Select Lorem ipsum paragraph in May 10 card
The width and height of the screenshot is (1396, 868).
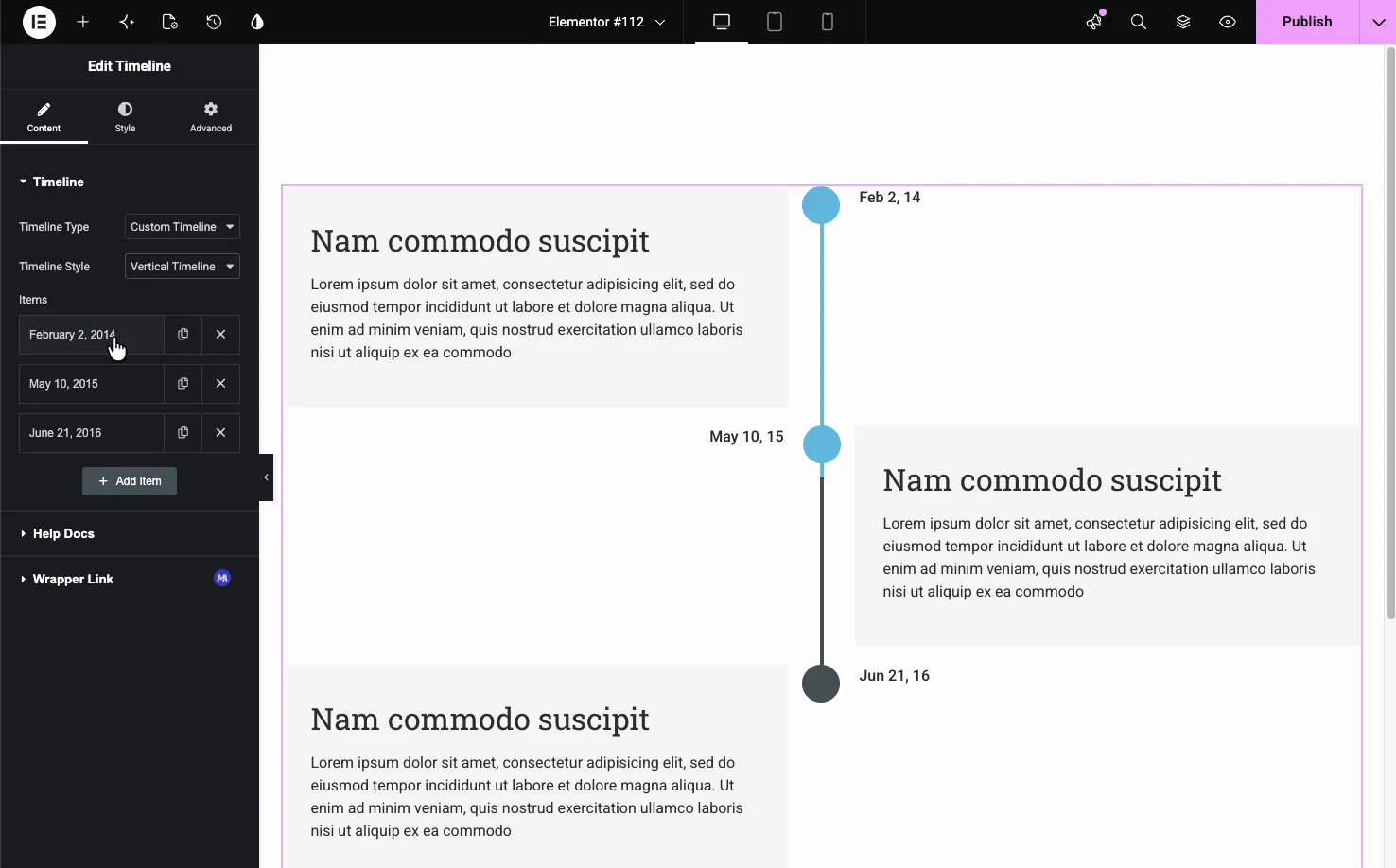tap(1099, 558)
